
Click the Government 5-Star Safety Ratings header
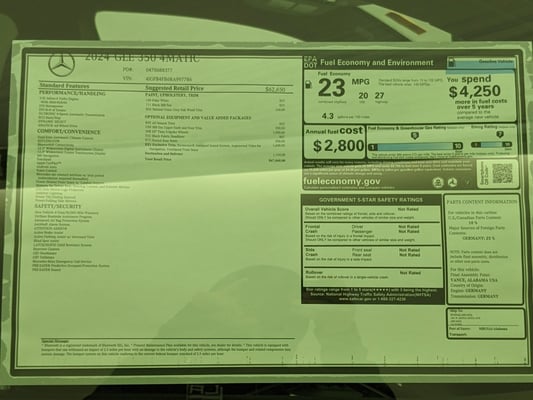(x=371, y=200)
